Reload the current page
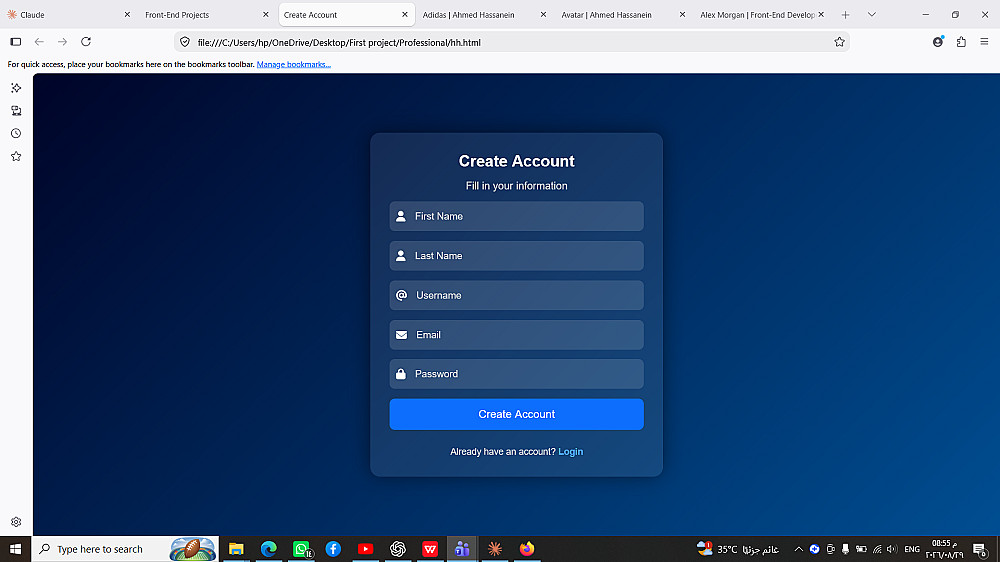Image resolution: width=1000 pixels, height=562 pixels. click(85, 42)
